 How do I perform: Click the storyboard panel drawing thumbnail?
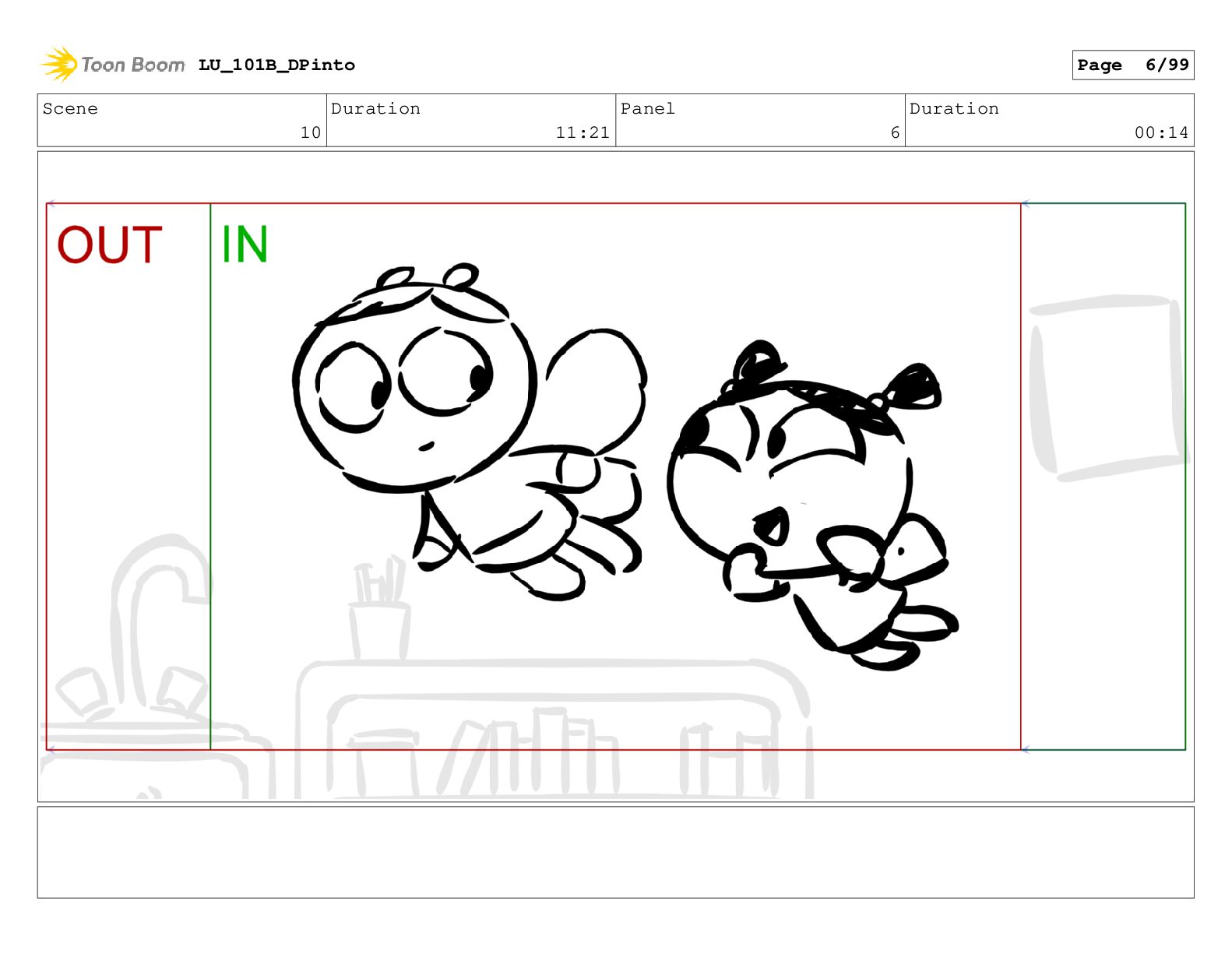(x=615, y=477)
